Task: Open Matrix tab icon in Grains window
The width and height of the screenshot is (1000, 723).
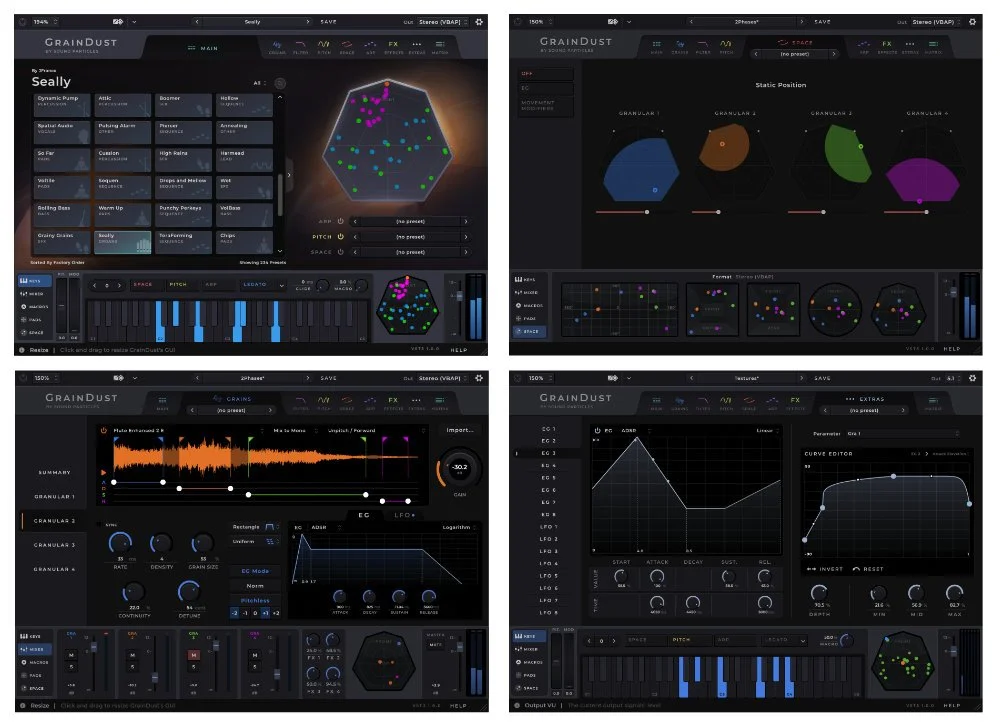Action: tap(440, 403)
